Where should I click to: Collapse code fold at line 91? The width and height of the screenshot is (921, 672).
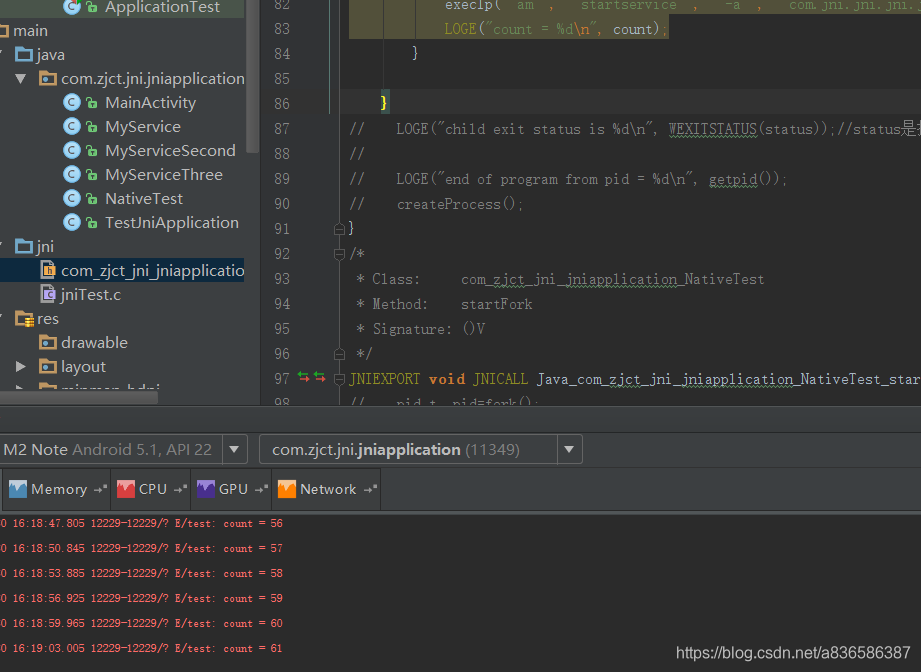pos(339,229)
